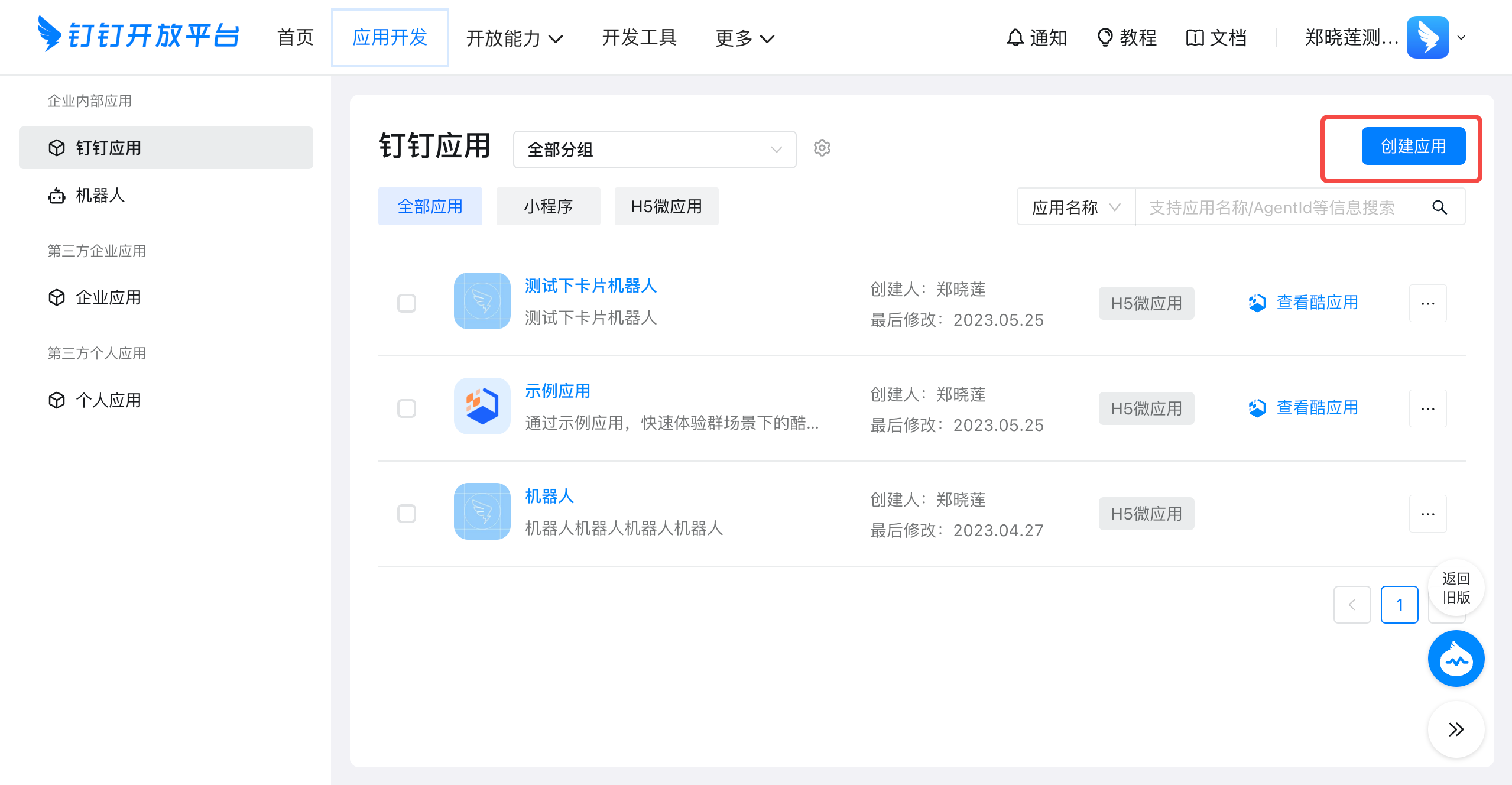Click the 返回旧版 button
This screenshot has width=1512, height=785.
click(x=1456, y=588)
